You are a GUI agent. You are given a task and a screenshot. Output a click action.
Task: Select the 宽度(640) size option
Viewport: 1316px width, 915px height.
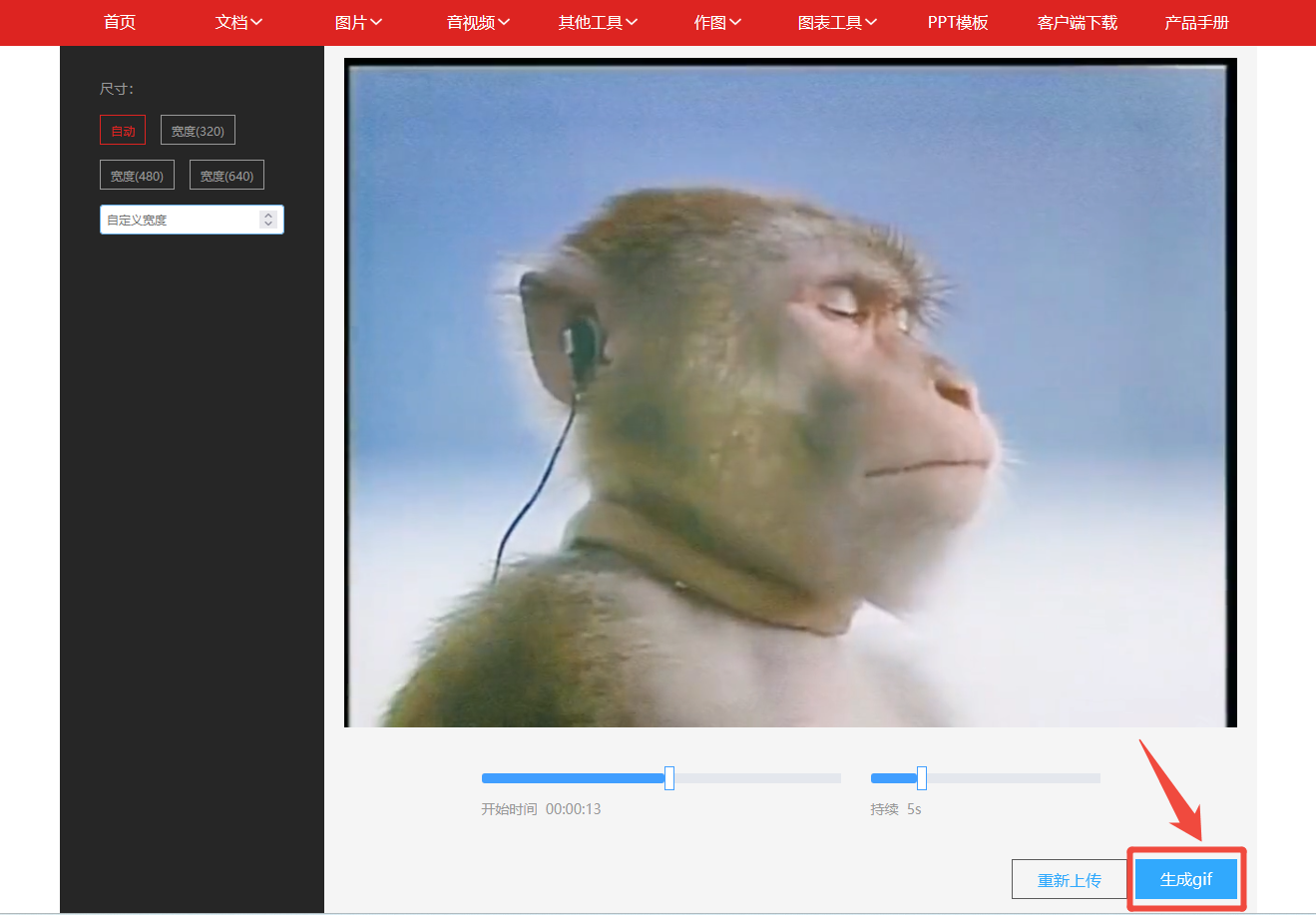click(226, 176)
